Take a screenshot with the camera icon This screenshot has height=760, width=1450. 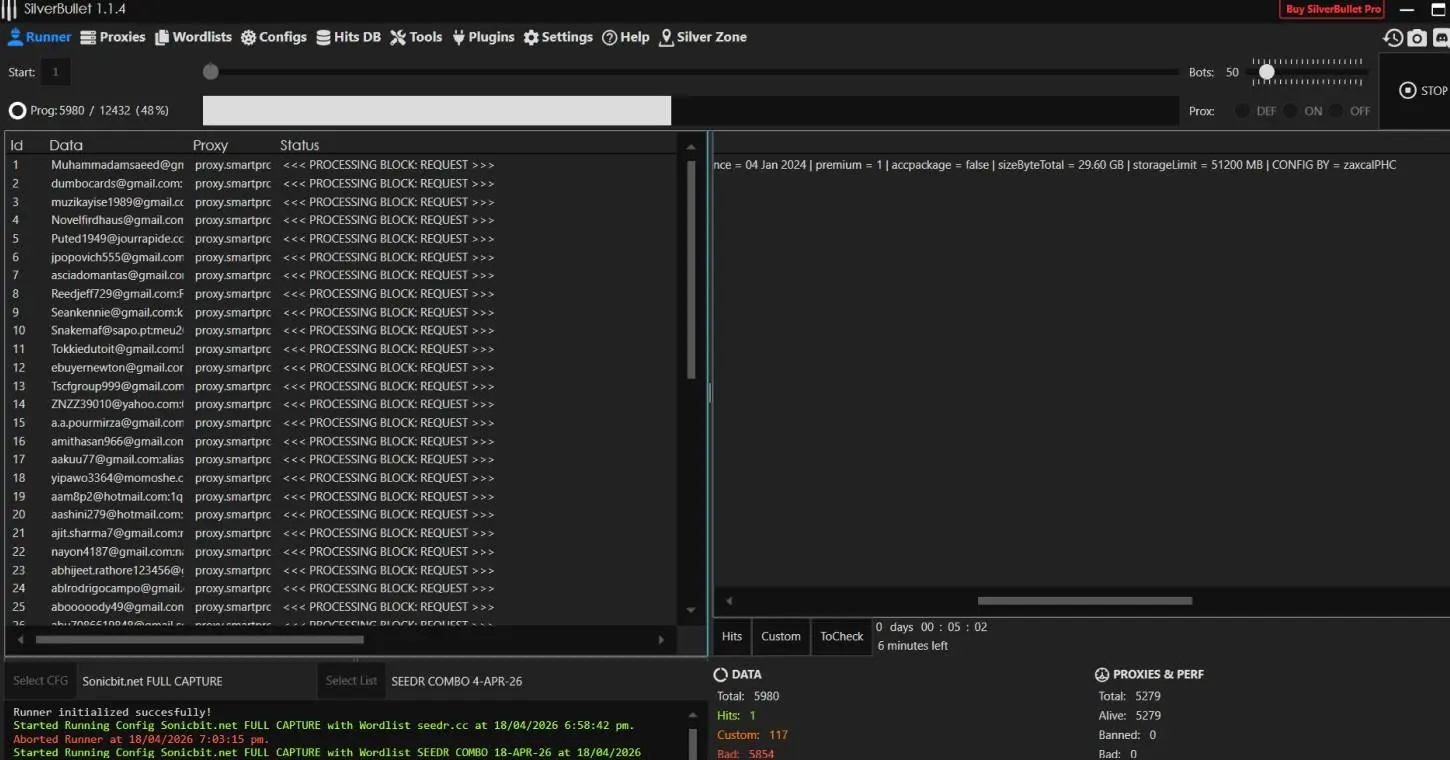pyautogui.click(x=1417, y=38)
